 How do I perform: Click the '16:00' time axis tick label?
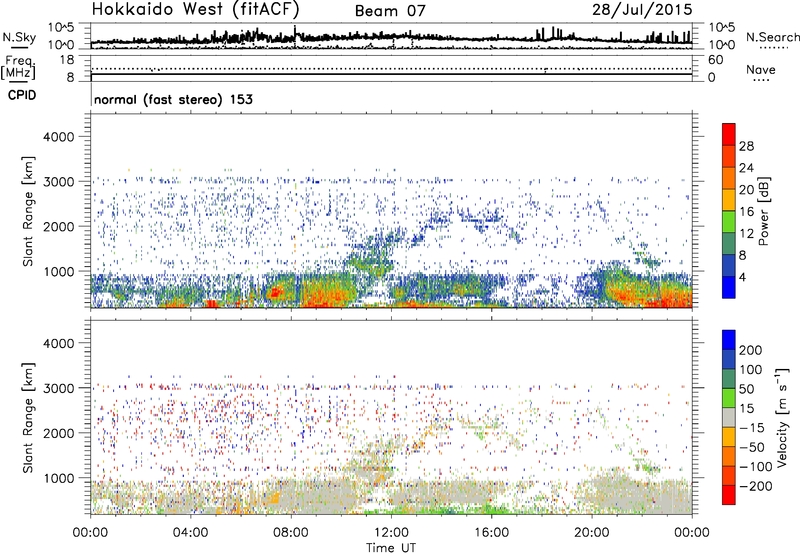click(x=491, y=533)
